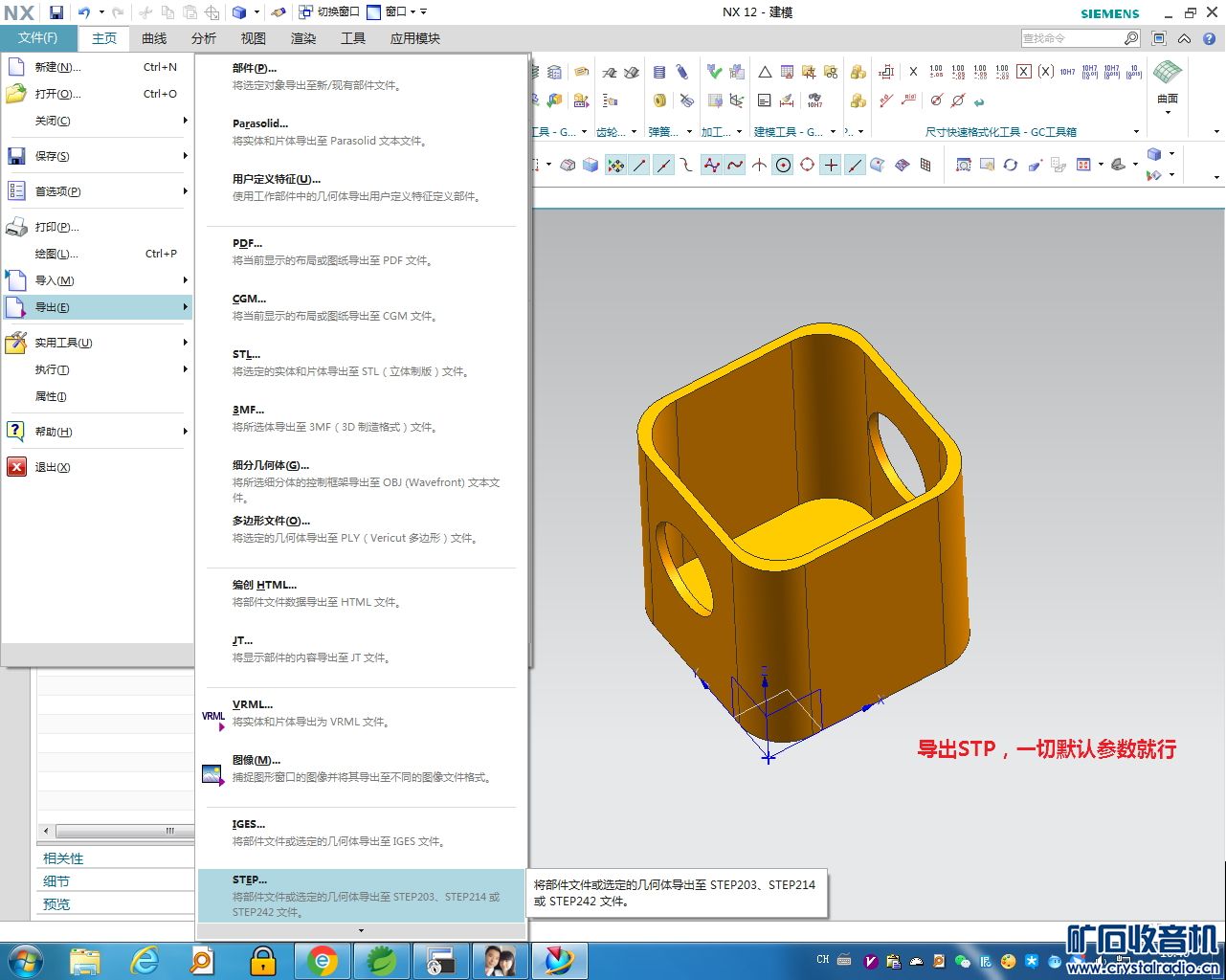The width and height of the screenshot is (1226, 980).
Task: Toggle the circle center point snap icon
Action: 783,165
